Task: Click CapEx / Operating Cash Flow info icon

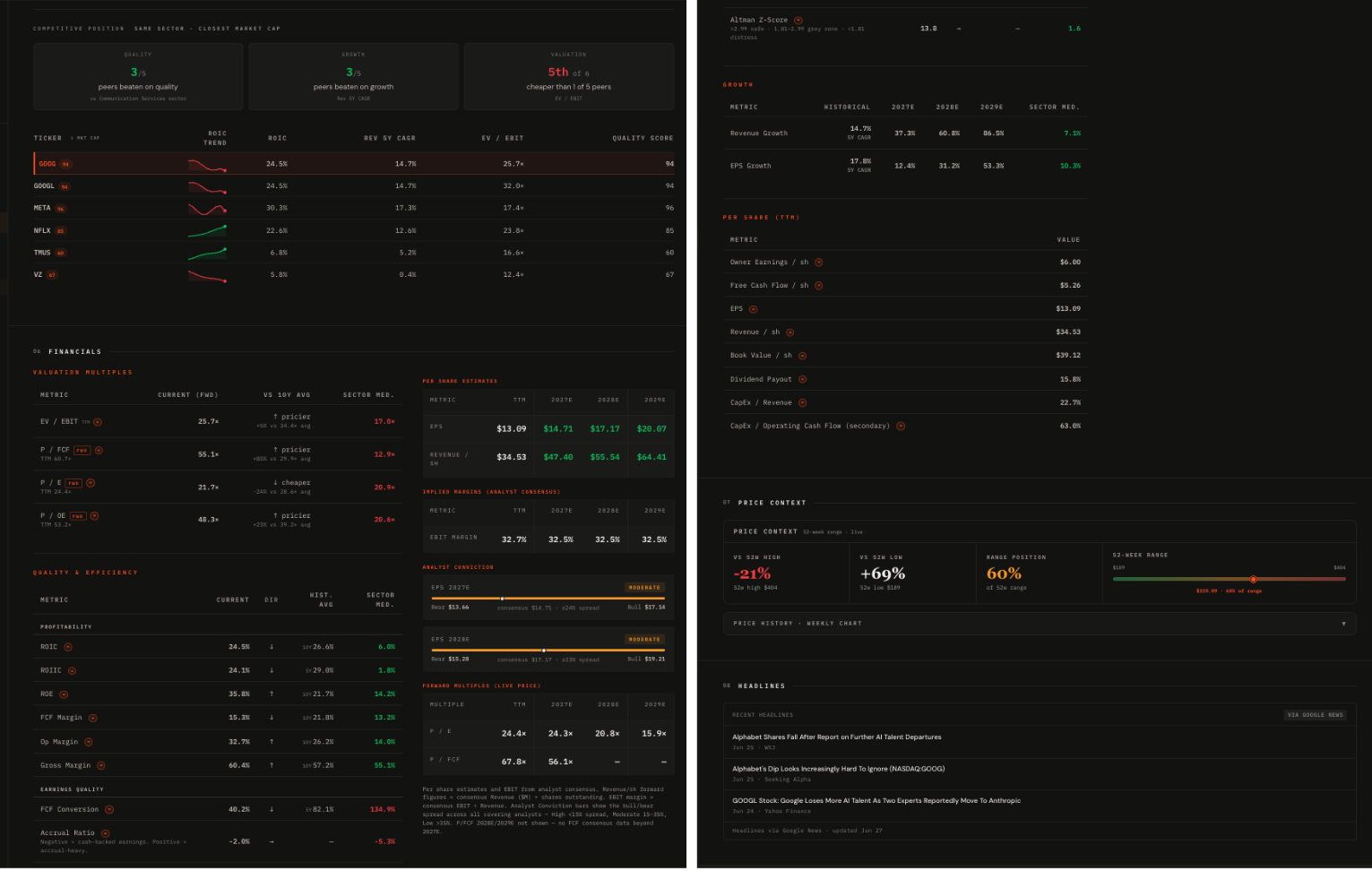Action: coord(902,427)
